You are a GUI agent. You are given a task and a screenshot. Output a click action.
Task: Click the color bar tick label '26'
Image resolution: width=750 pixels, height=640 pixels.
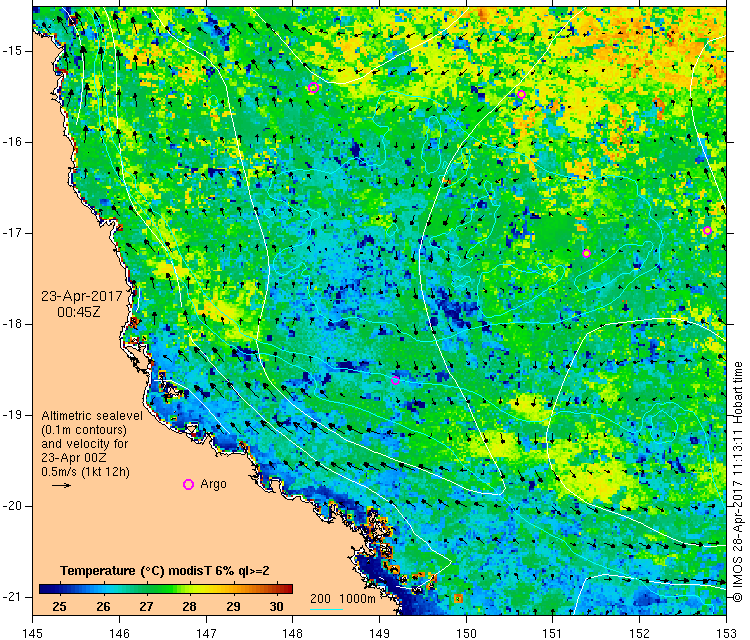tap(103, 607)
